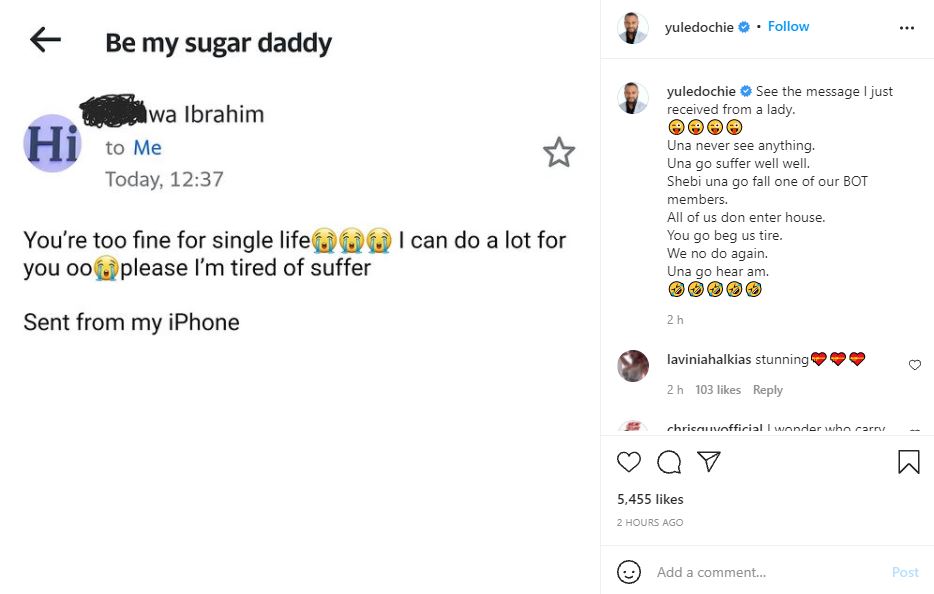Reply to laviniahalkias's comment

pos(767,390)
